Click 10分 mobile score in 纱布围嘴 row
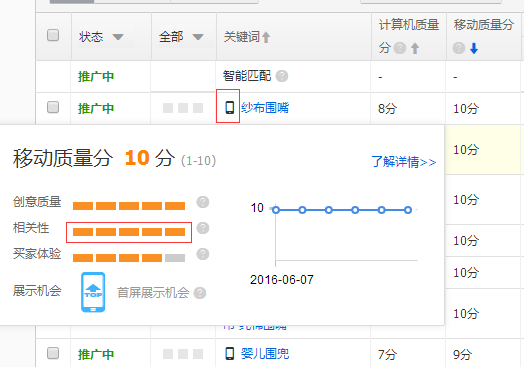The width and height of the screenshot is (524, 367). point(466,109)
